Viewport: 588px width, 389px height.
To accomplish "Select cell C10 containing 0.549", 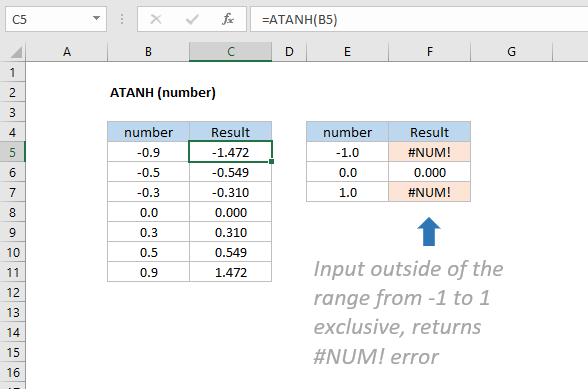I will coord(231,252).
